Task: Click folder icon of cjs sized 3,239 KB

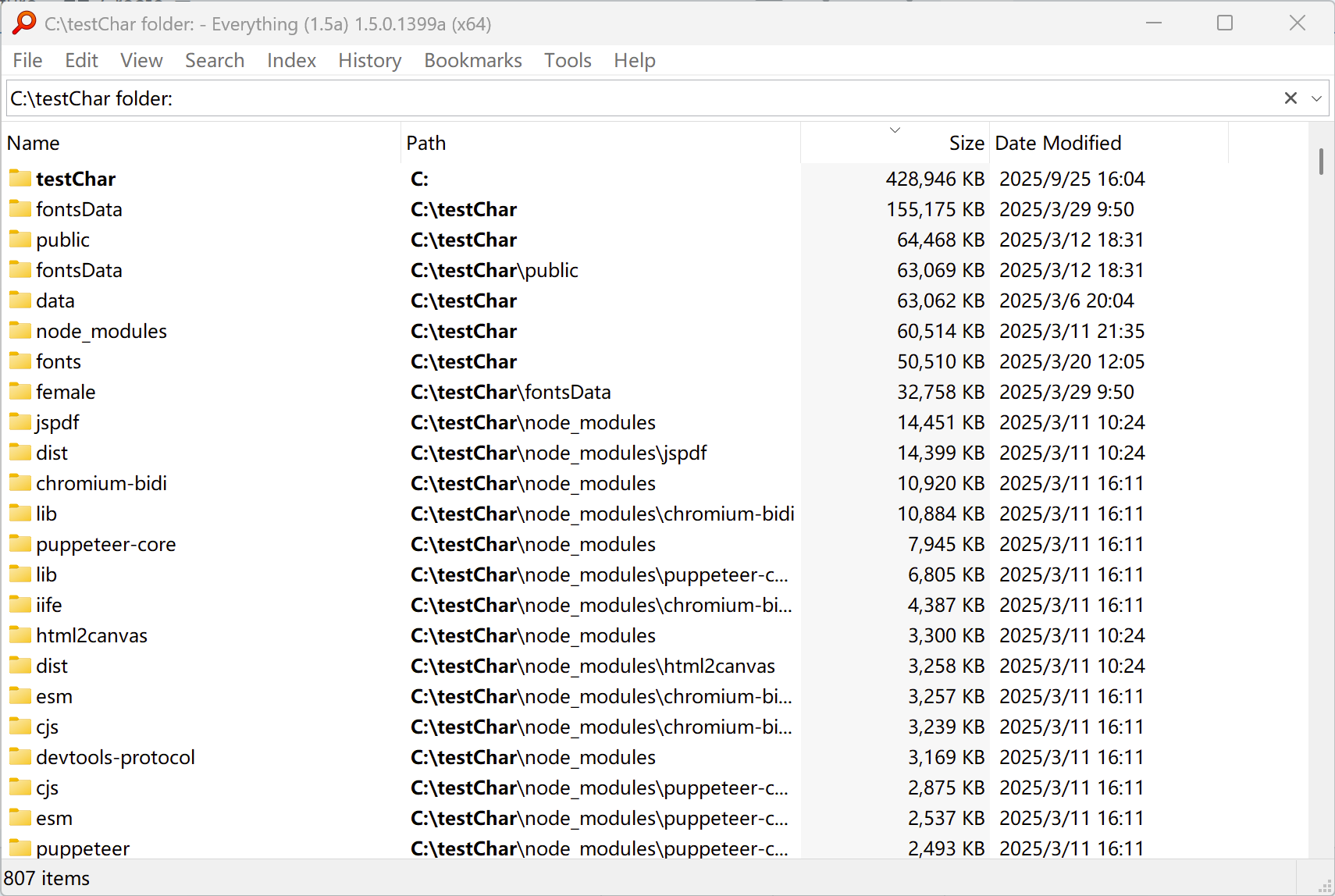Action: (x=20, y=727)
